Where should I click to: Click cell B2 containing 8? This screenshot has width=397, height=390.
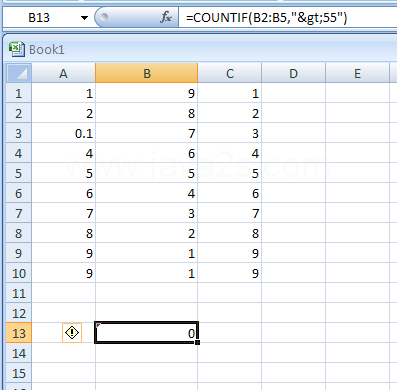(147, 113)
